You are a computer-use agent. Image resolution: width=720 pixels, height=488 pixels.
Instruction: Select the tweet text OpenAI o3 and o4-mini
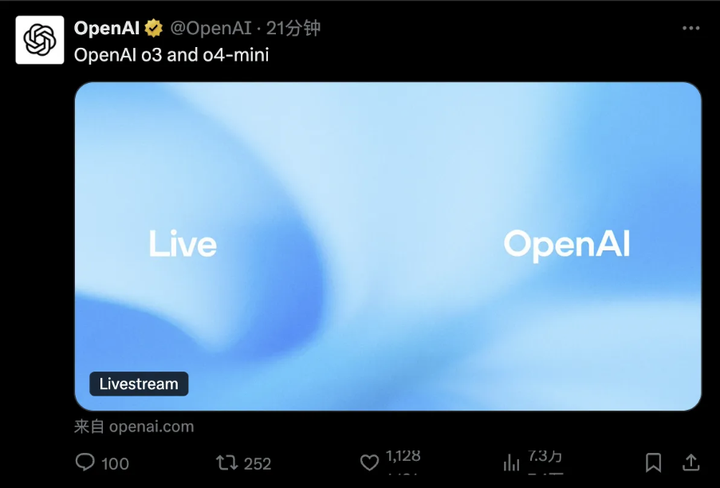tap(171, 55)
